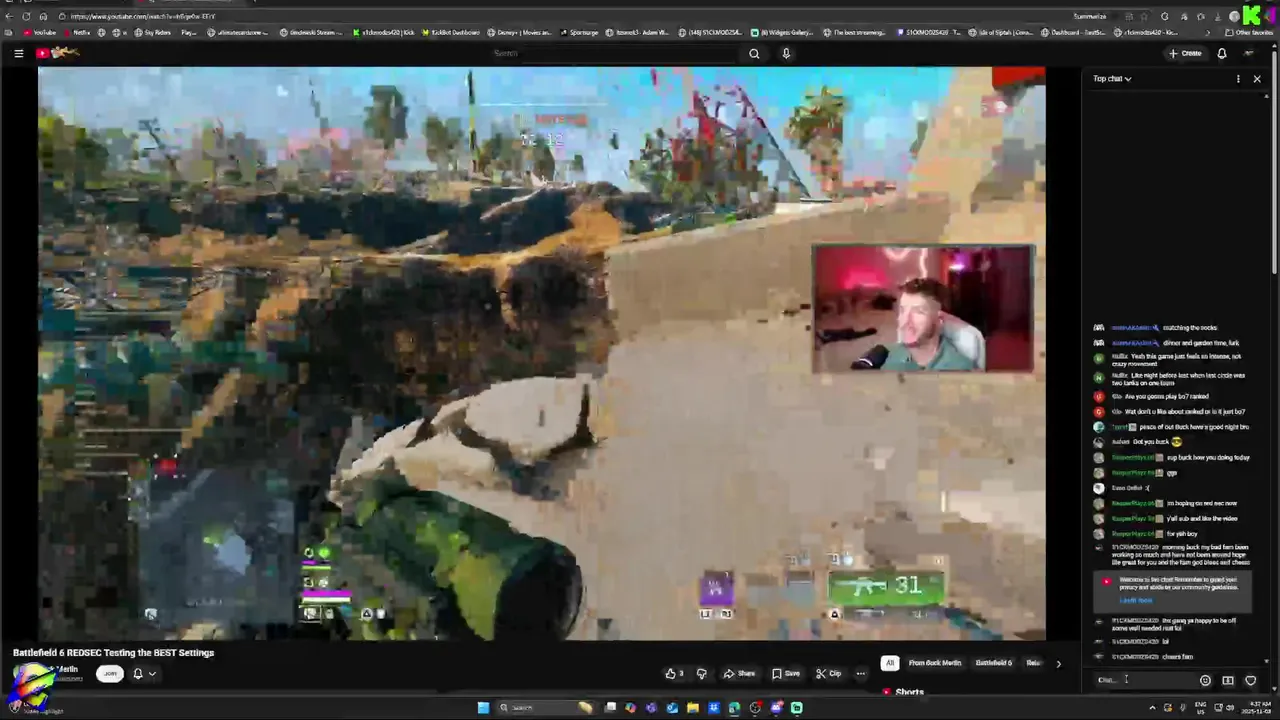Show next category chips arrow
Image resolution: width=1280 pixels, height=720 pixels.
(1058, 663)
